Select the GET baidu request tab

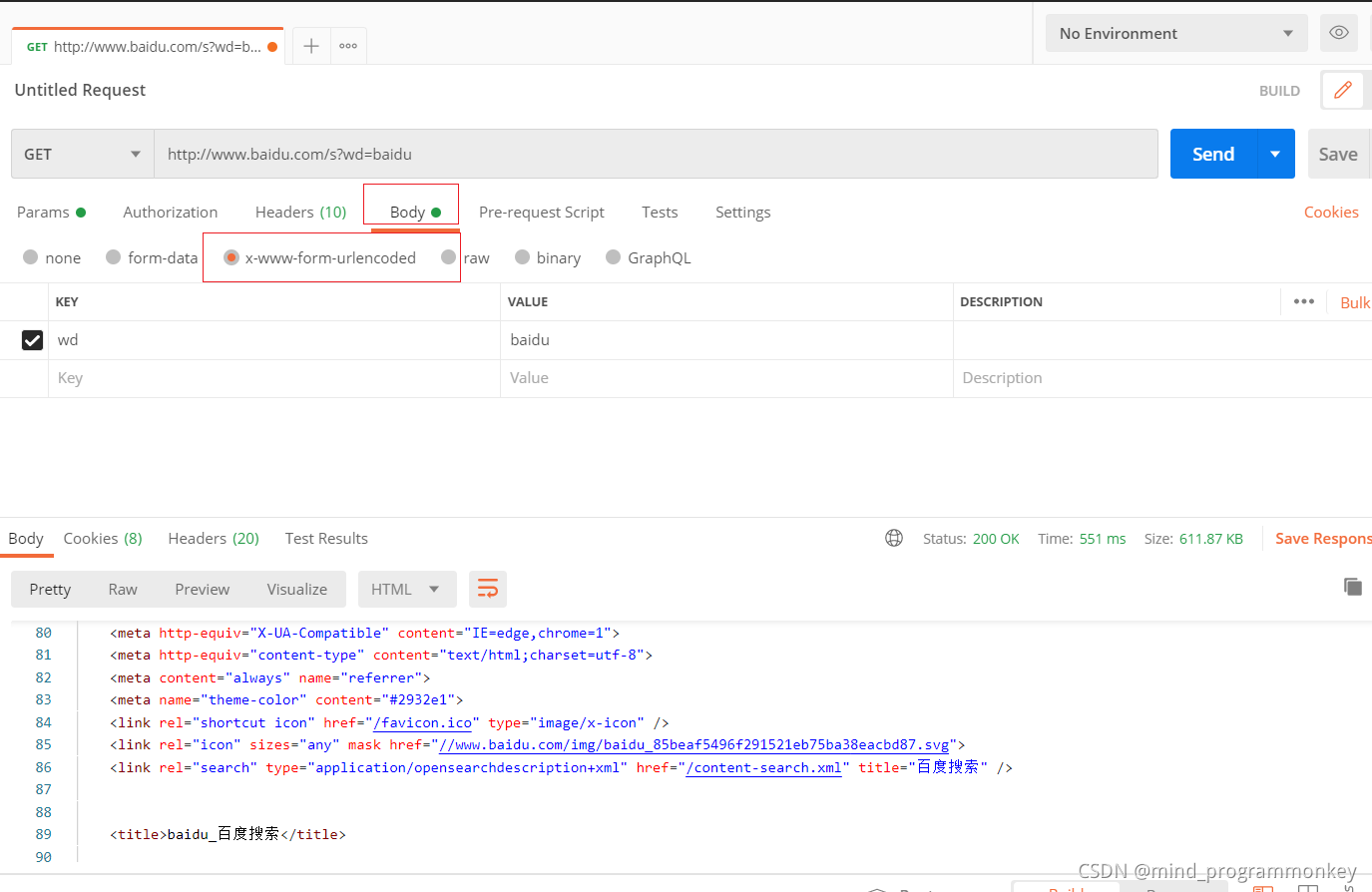[x=148, y=46]
